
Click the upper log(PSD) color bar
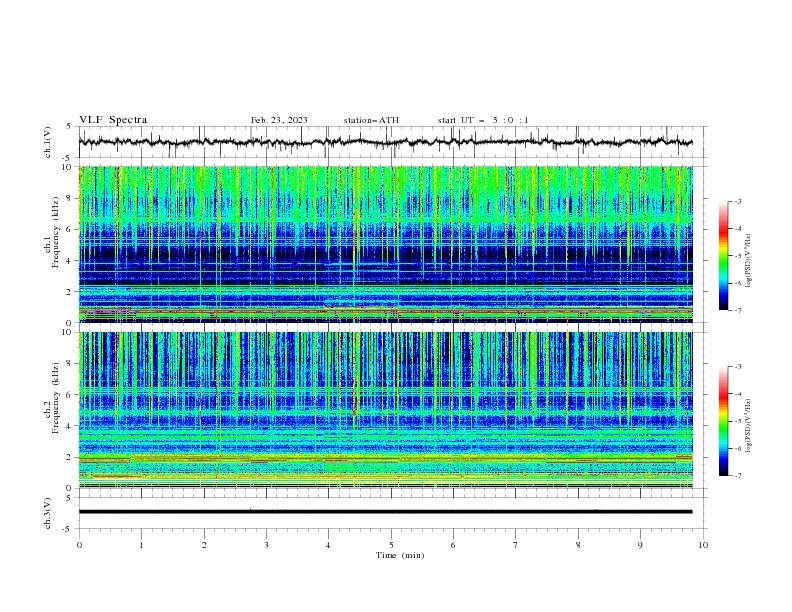click(724, 255)
